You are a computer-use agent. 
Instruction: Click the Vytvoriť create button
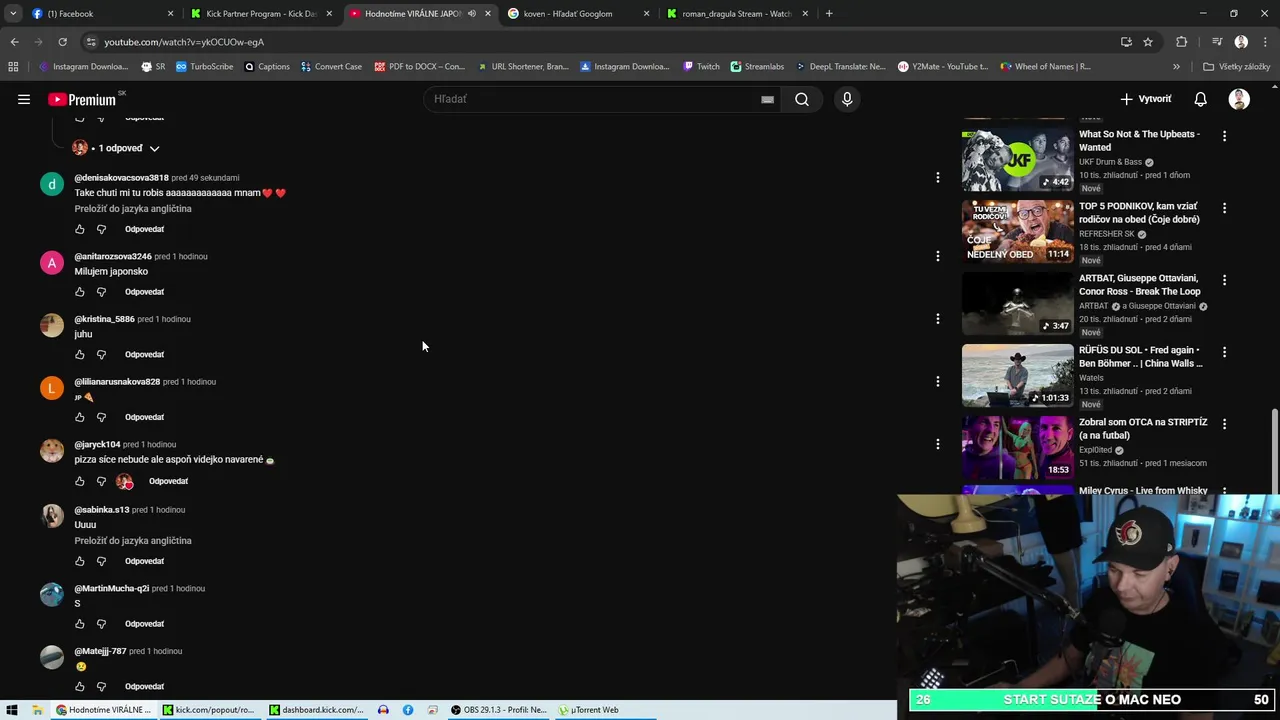(x=1146, y=99)
